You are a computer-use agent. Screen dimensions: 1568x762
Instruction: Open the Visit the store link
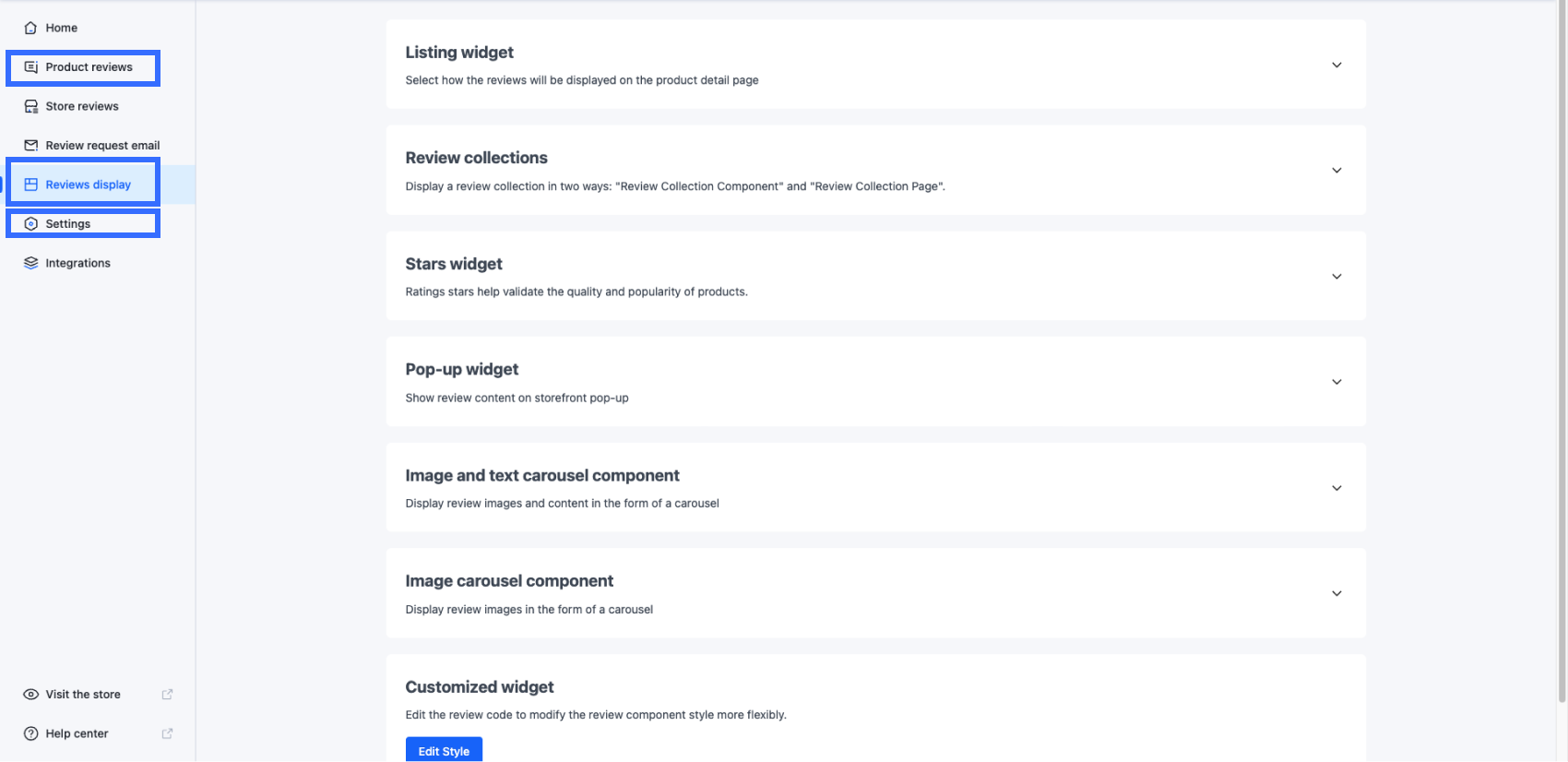click(83, 694)
